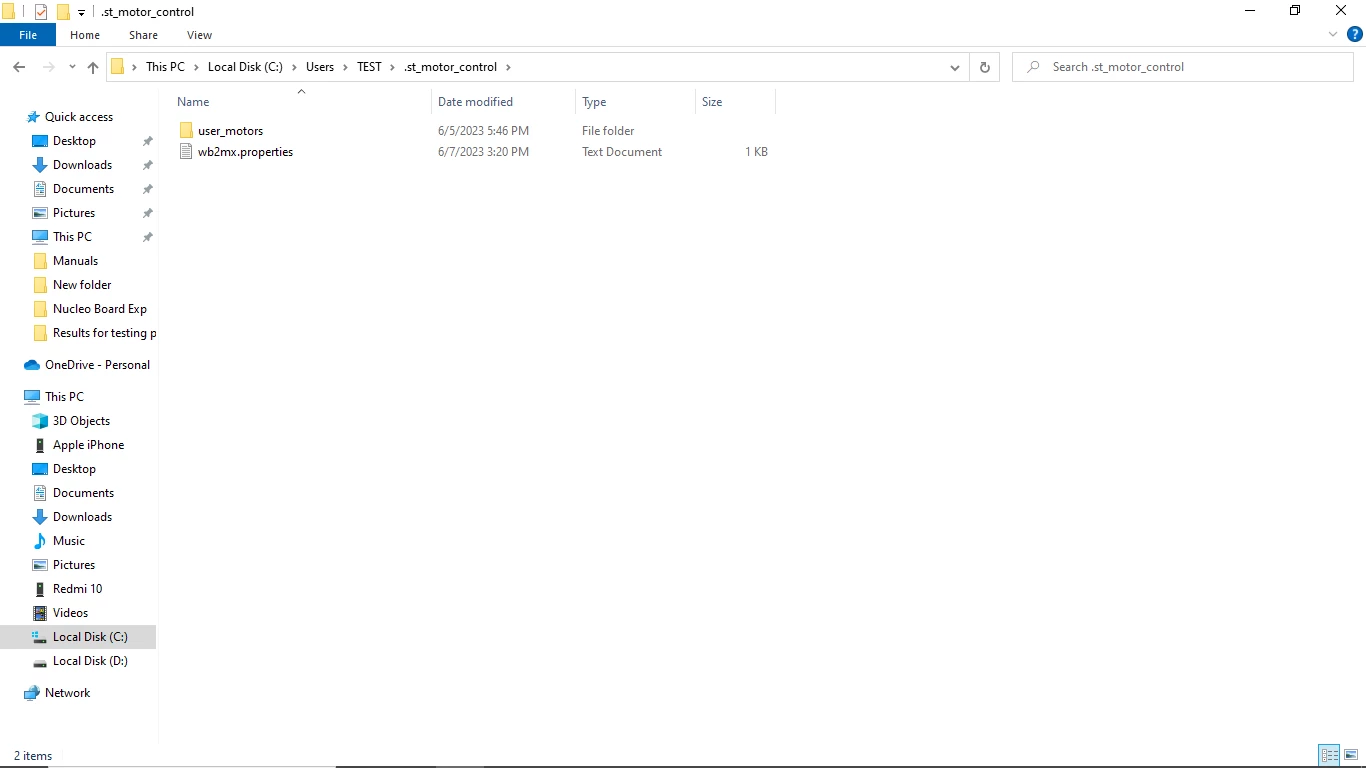Click the Properties quick access toolbar icon
Image resolution: width=1366 pixels, height=768 pixels.
coord(41,12)
